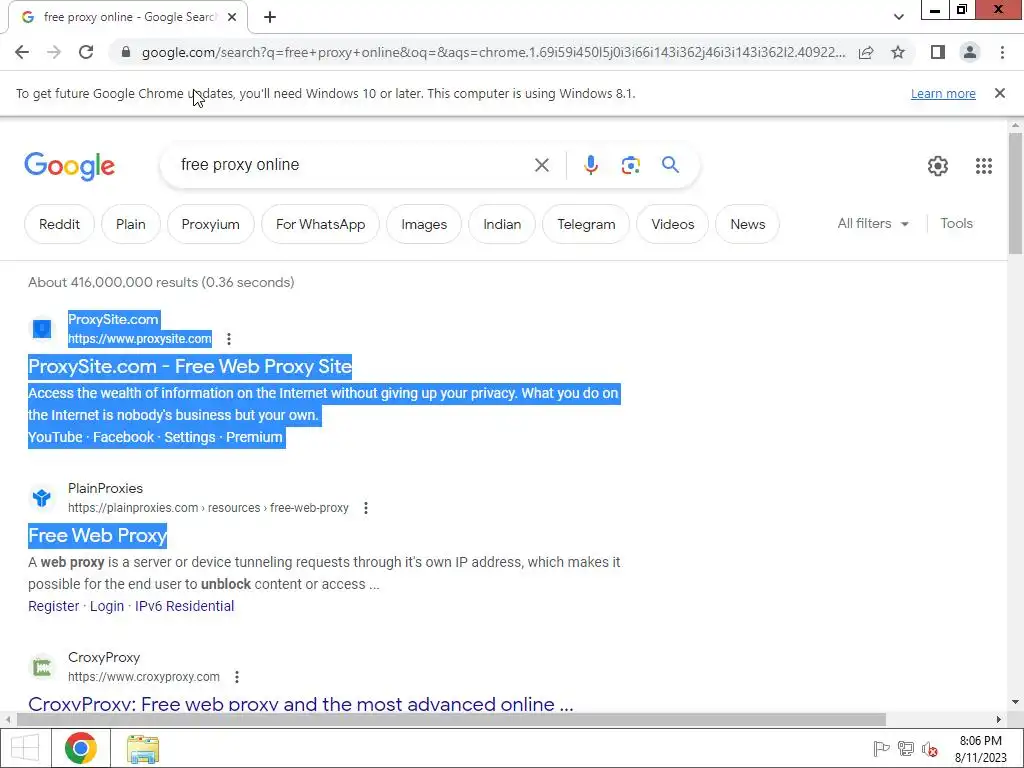Viewport: 1024px width, 768px height.
Task: Open File Explorer from taskbar
Action: (143, 748)
